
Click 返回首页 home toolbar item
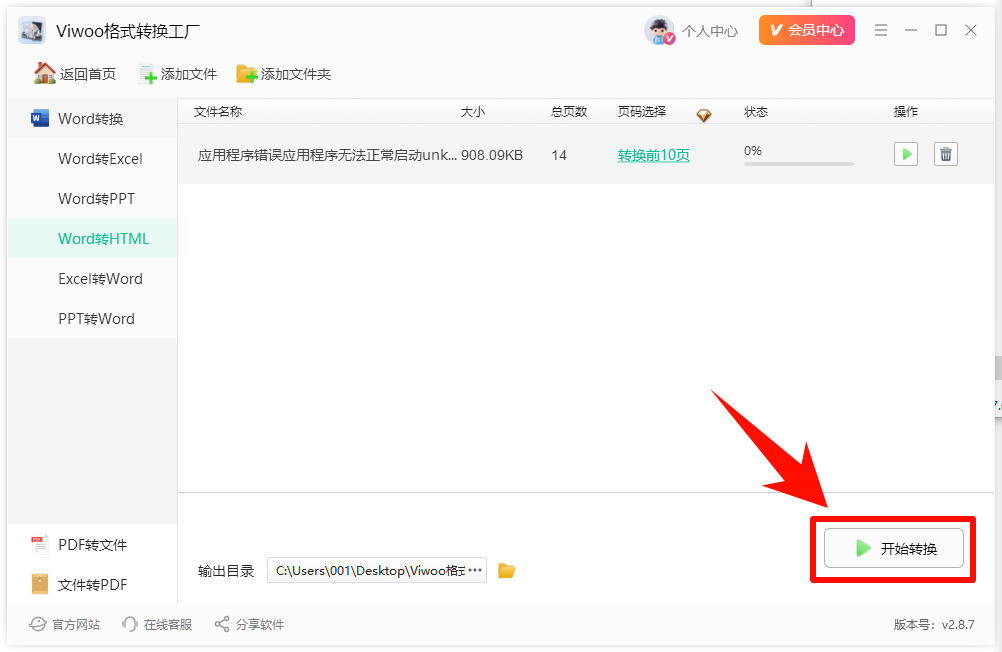(75, 74)
